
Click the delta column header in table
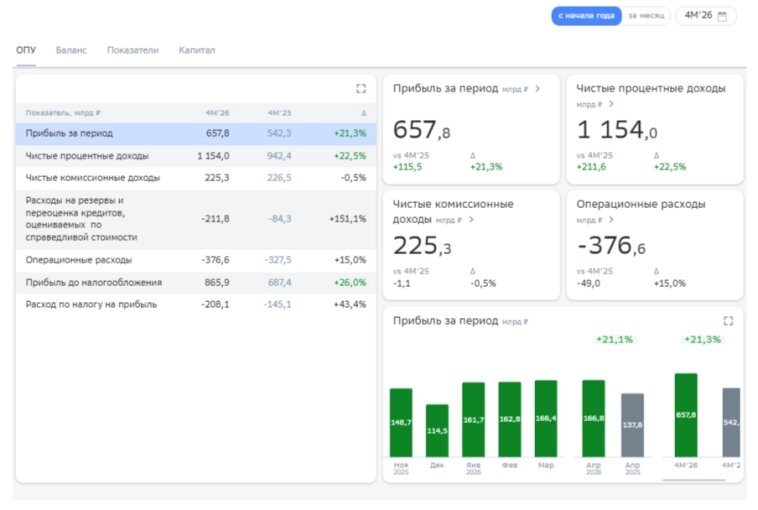click(x=364, y=113)
